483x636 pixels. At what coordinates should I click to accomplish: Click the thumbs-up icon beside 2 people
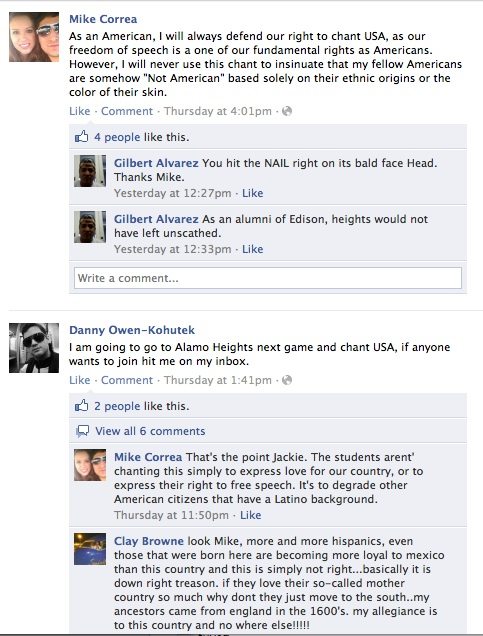coord(82,405)
